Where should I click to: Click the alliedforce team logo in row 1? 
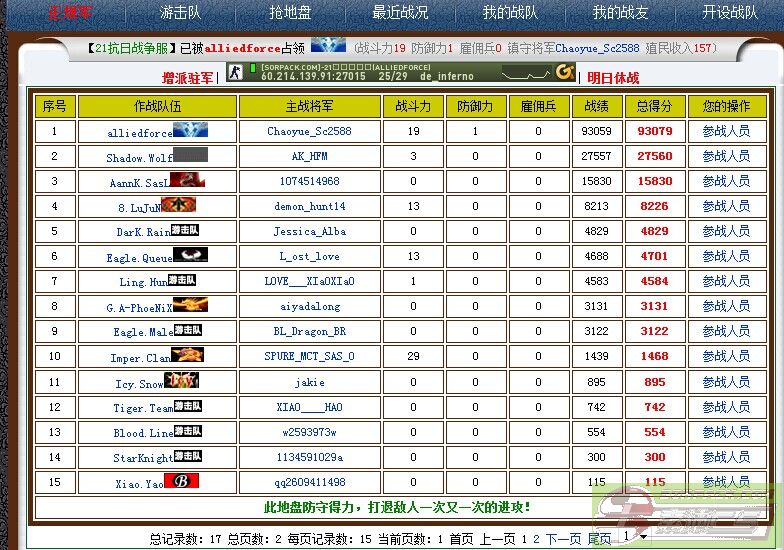click(190, 130)
